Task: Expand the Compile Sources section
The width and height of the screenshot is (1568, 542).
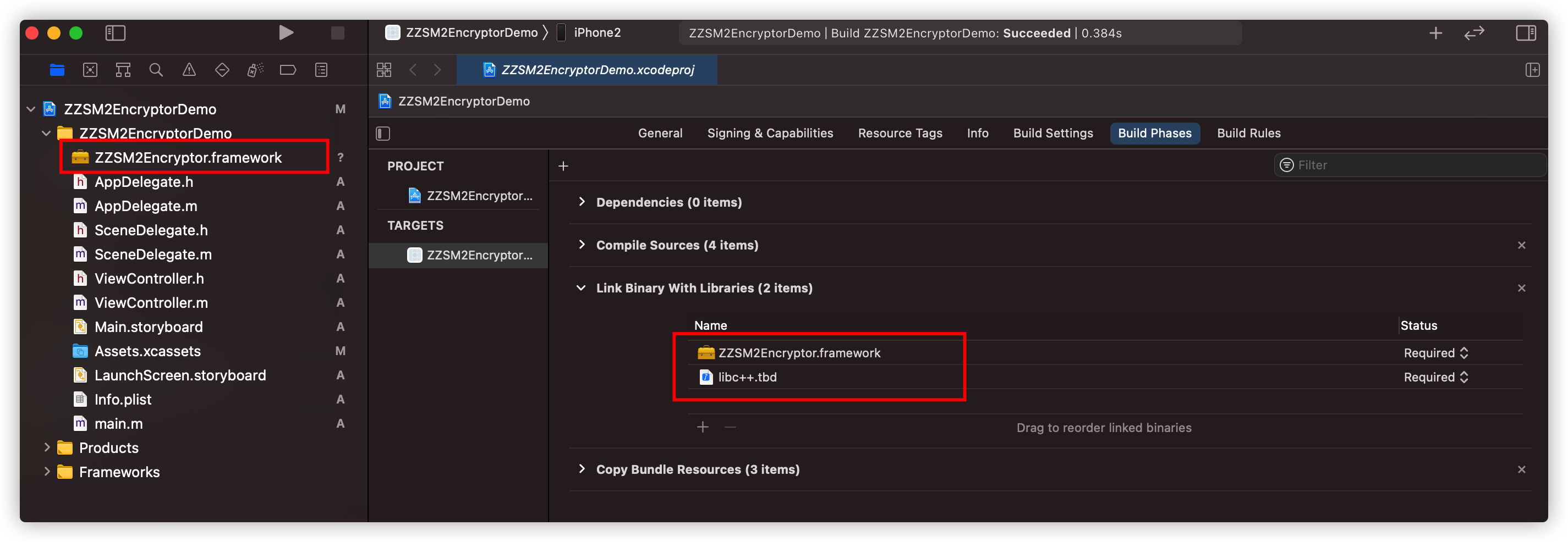Action: [582, 245]
